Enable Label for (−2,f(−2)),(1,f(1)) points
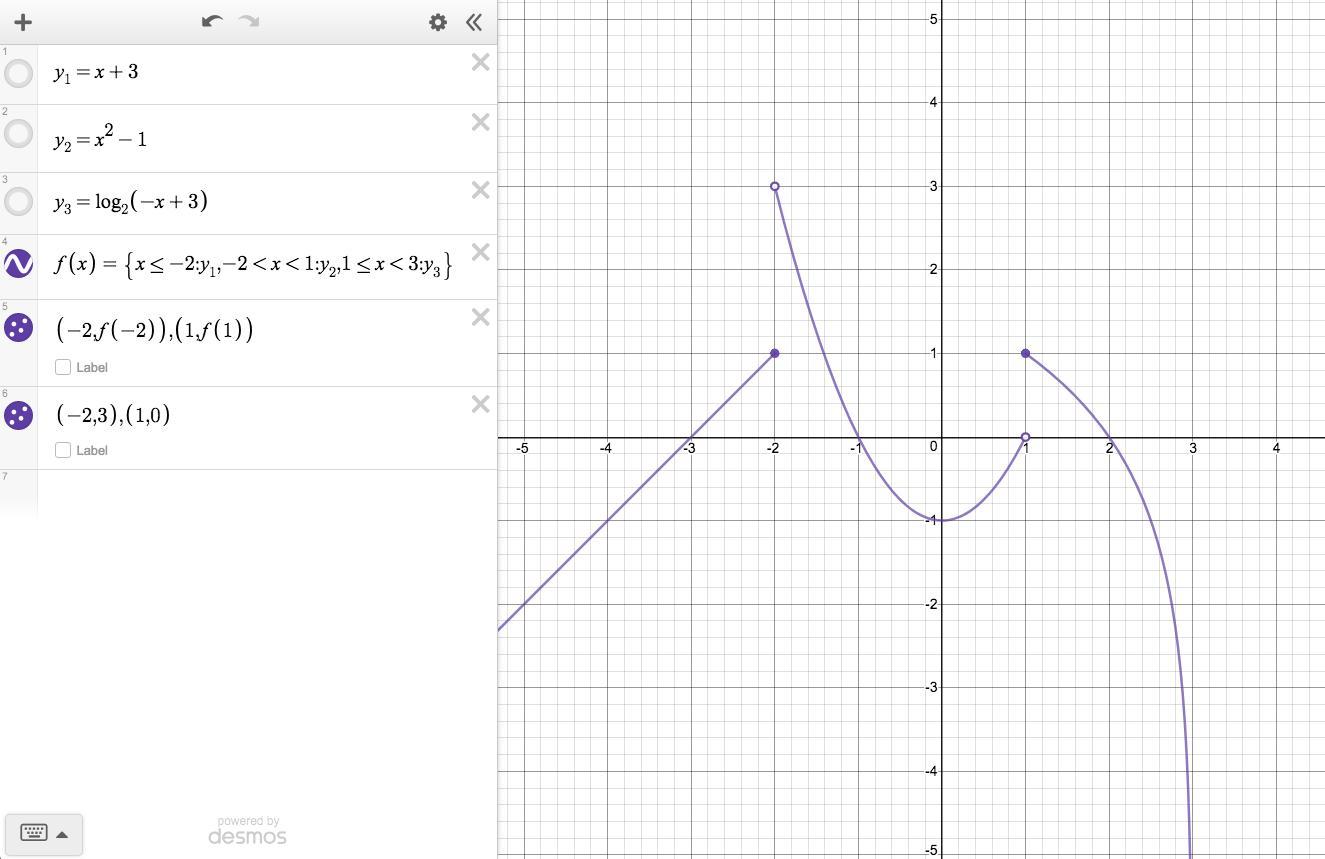1325x859 pixels. (x=63, y=367)
